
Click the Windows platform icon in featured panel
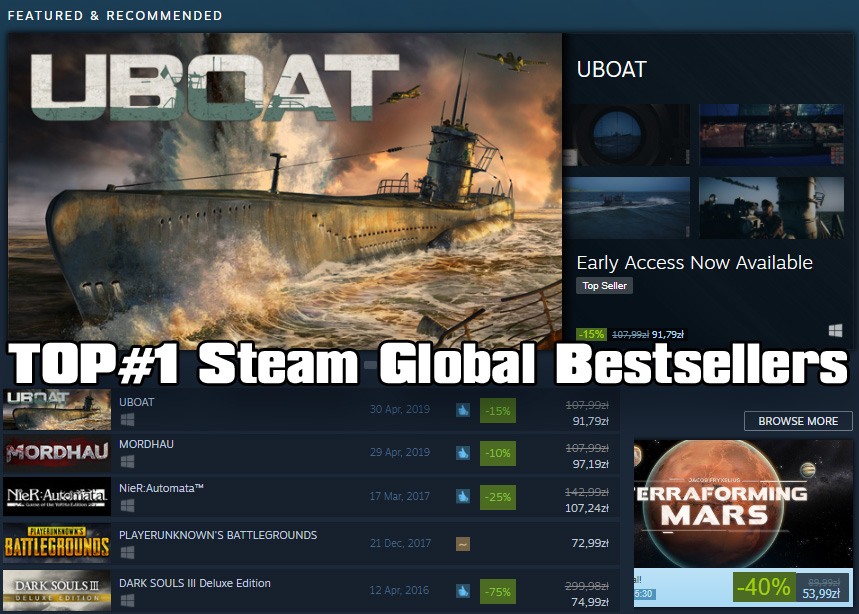coord(835,330)
